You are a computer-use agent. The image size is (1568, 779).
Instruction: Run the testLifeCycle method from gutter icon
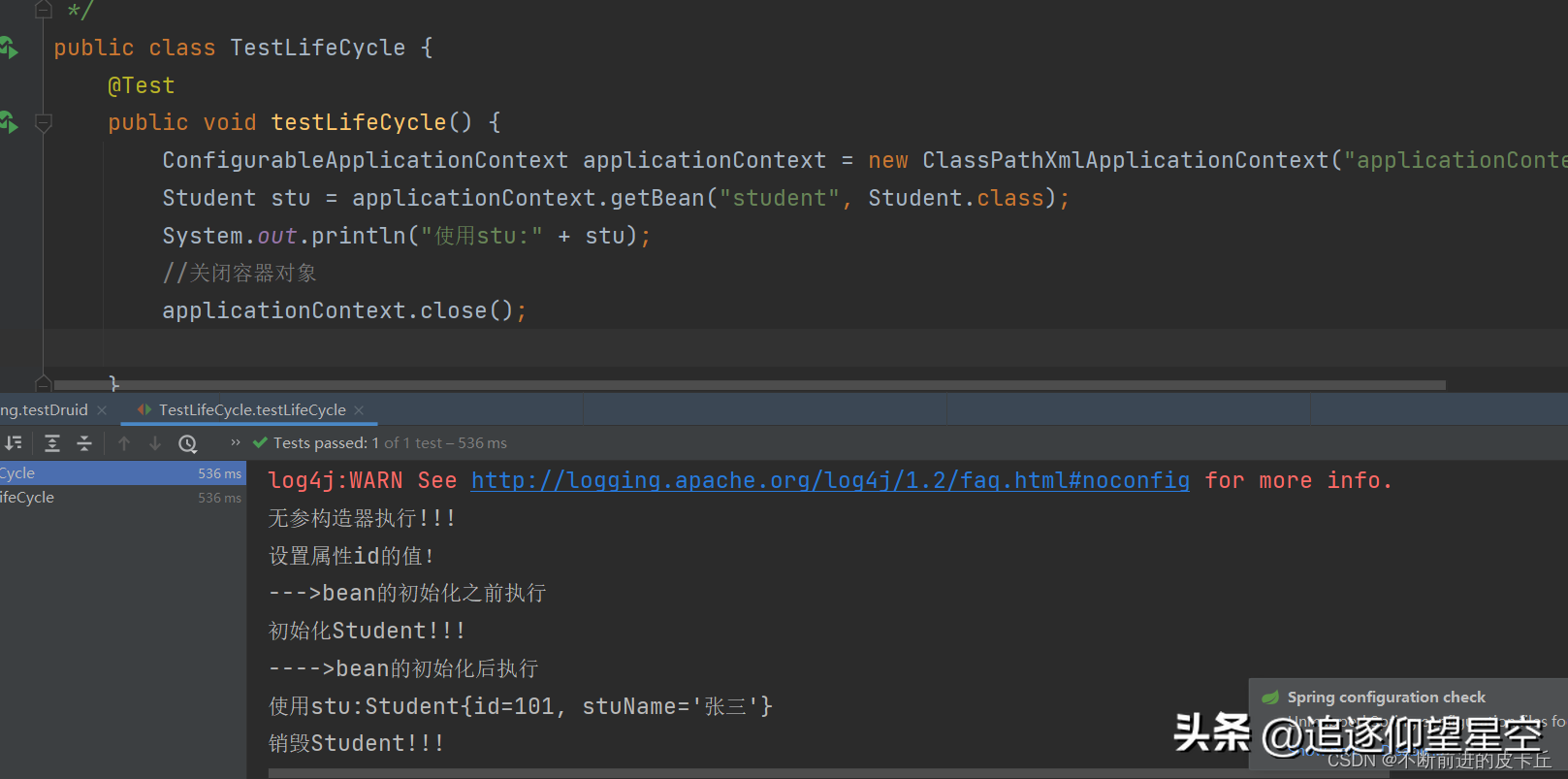coord(9,122)
